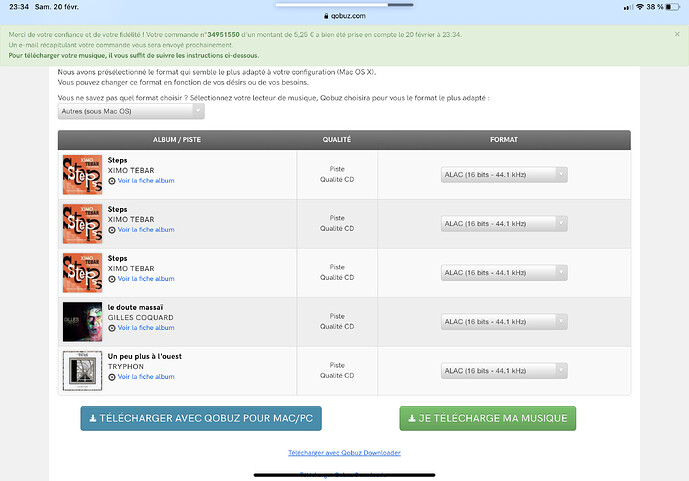Click the TRYPHON artist name
The image size is (689, 481).
pyautogui.click(x=126, y=366)
